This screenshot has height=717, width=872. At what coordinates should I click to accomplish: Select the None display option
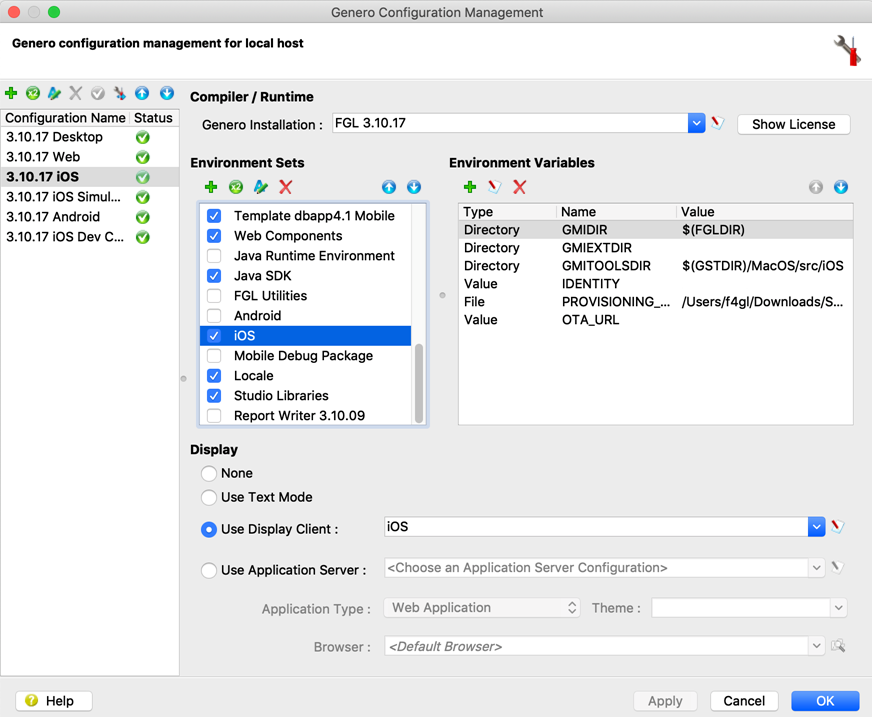point(209,473)
